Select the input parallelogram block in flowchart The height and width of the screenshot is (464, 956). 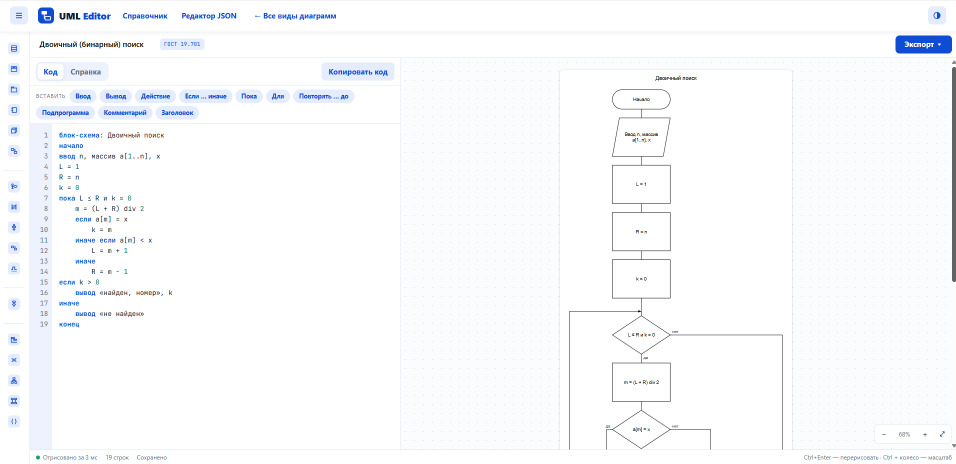click(641, 137)
